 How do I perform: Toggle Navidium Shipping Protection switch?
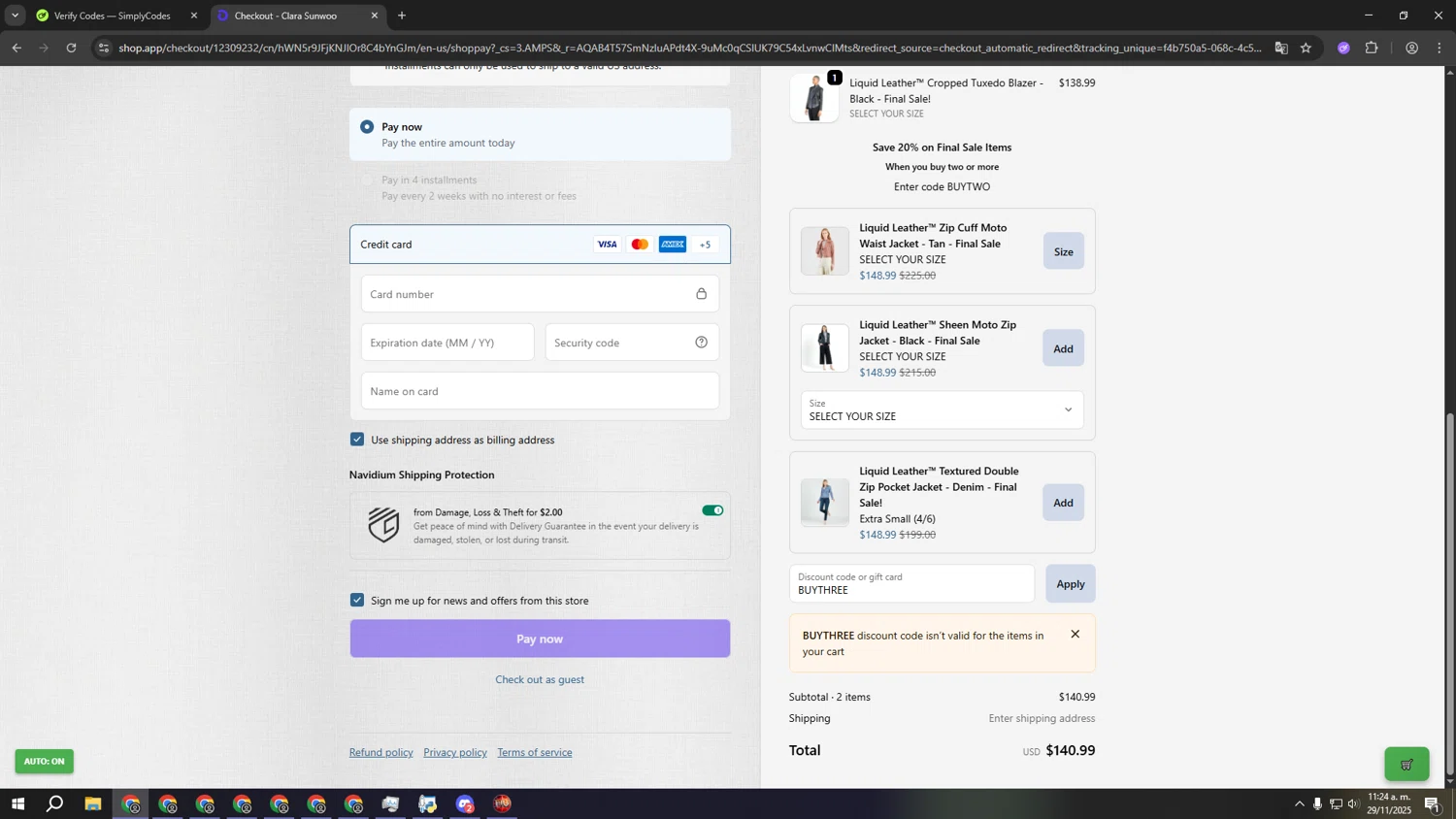tap(712, 510)
